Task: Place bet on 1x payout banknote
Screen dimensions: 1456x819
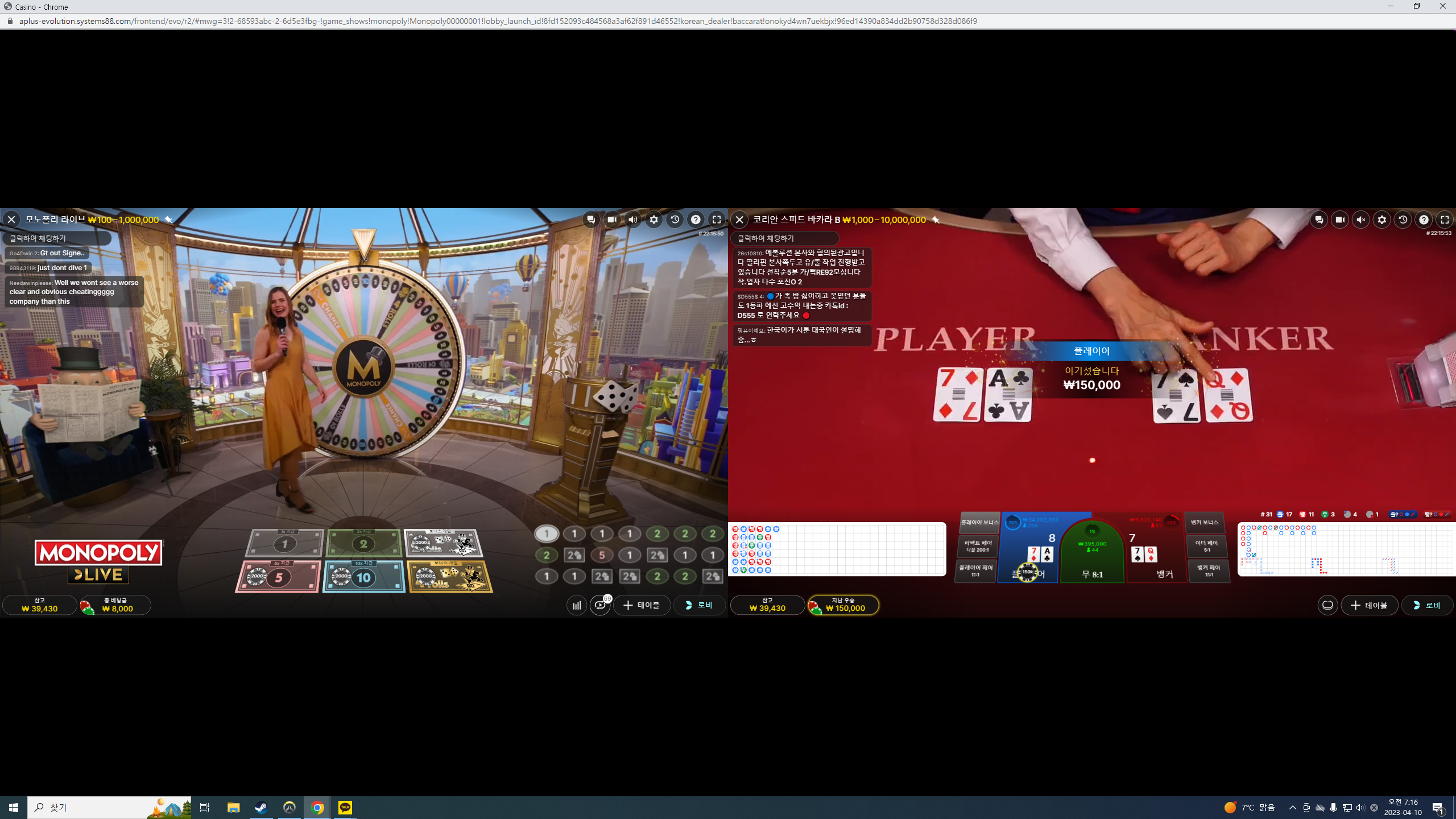Action: pyautogui.click(x=285, y=543)
